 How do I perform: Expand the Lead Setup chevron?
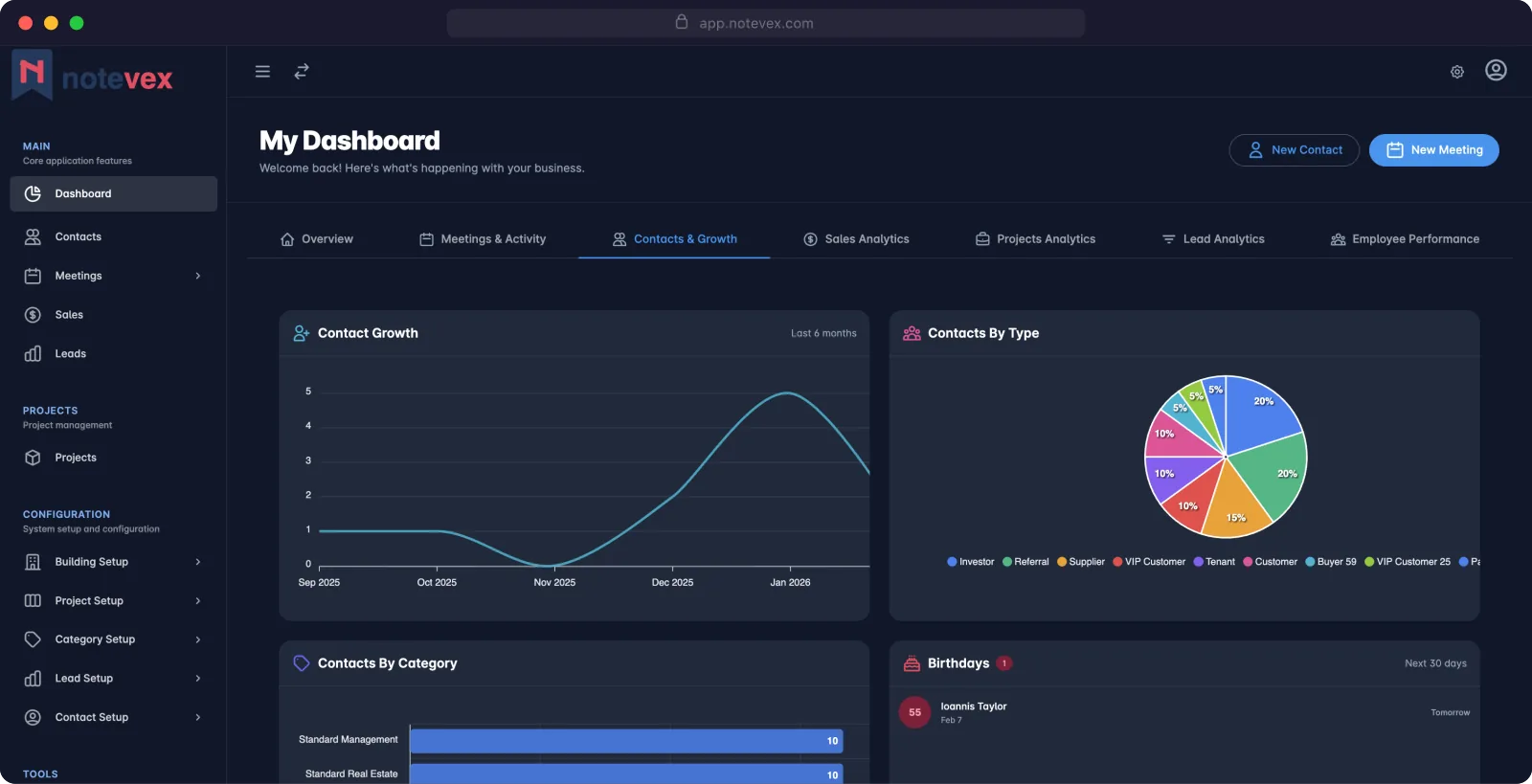198,679
